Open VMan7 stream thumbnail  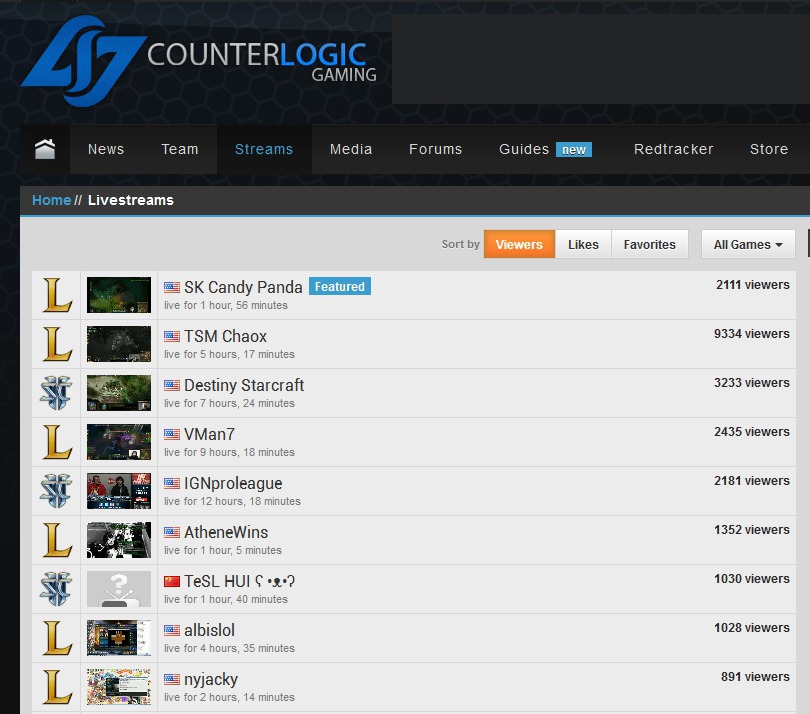point(119,442)
